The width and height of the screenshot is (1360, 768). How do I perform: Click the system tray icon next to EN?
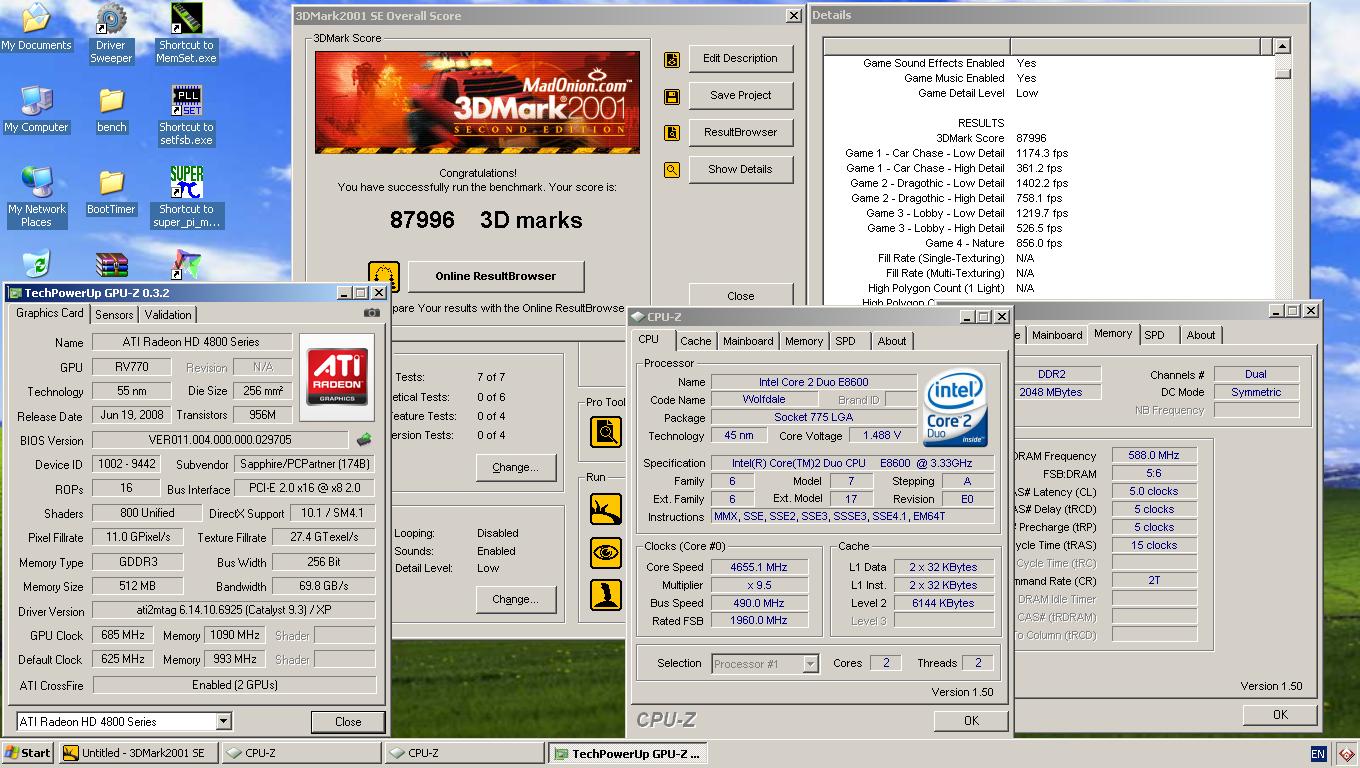click(1345, 753)
